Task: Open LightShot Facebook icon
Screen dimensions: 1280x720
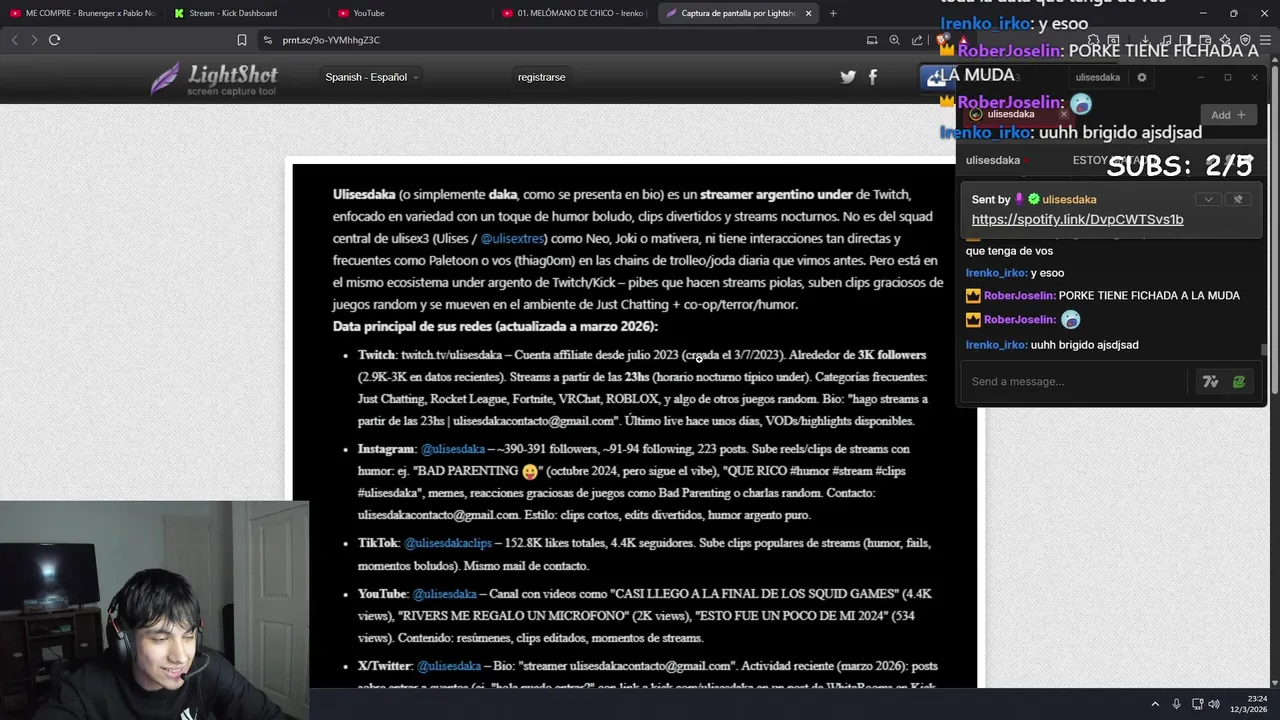Action: click(873, 77)
